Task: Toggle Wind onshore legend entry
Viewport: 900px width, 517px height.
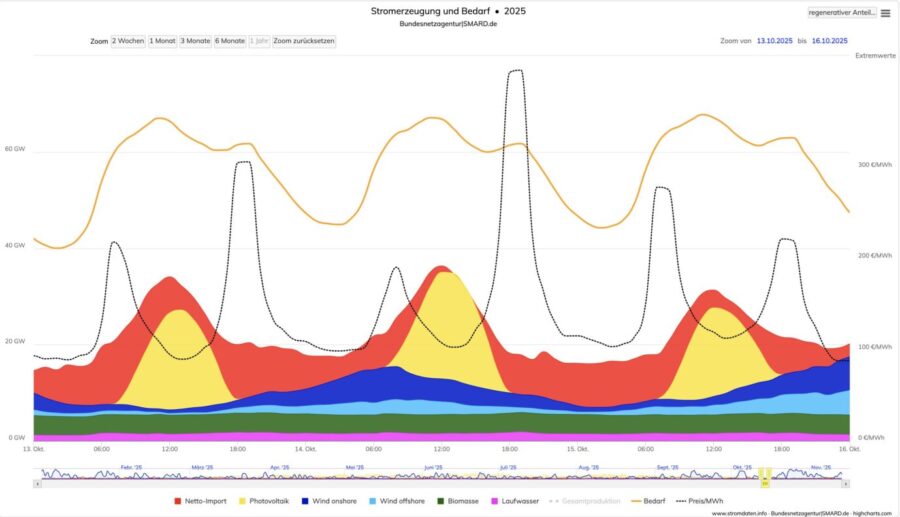Action: pyautogui.click(x=332, y=501)
